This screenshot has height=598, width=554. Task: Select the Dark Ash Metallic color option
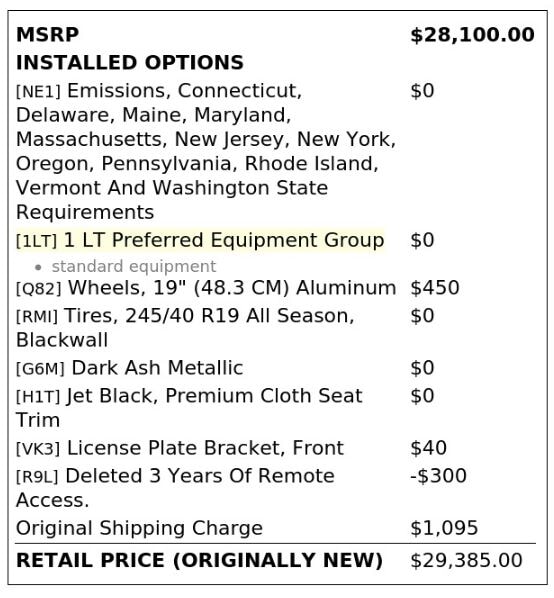157,368
